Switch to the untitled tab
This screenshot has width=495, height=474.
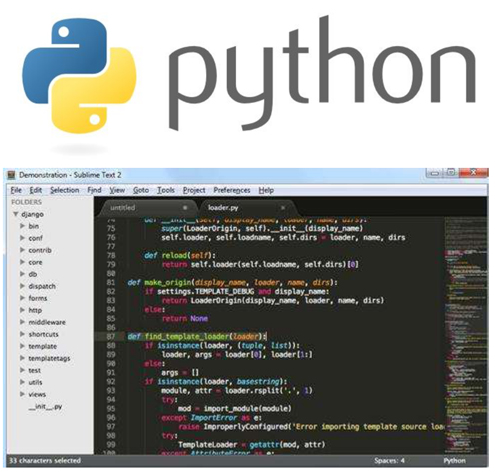pyautogui.click(x=147, y=208)
